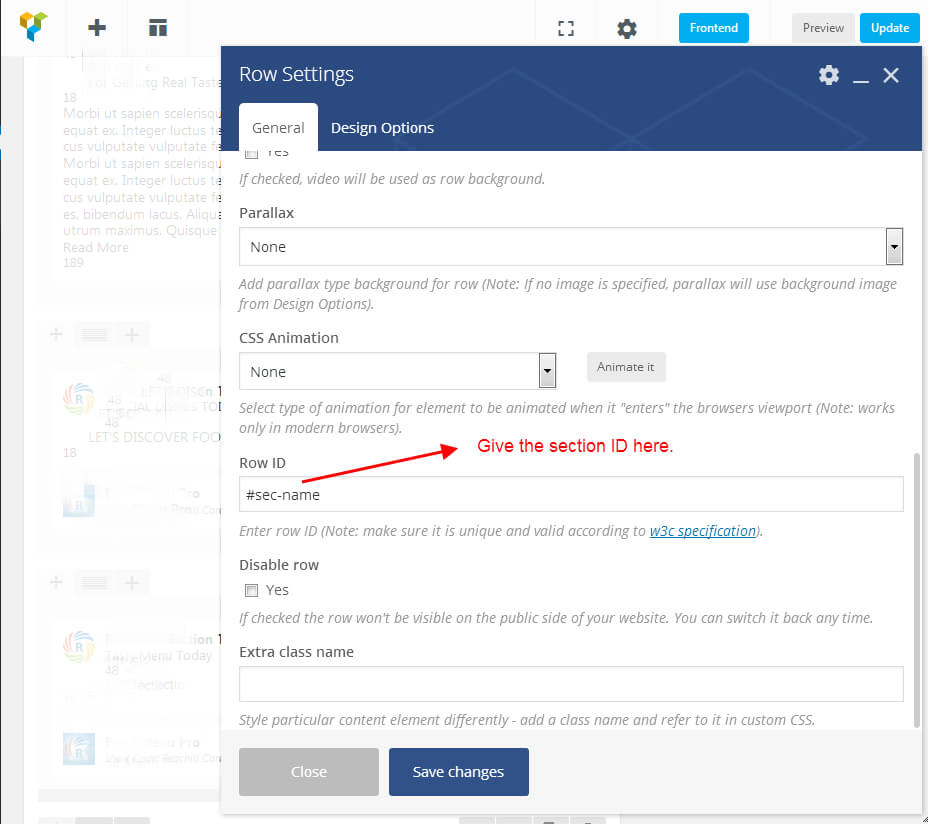Click the Update button
Screen dimensions: 928x824
[x=889, y=28]
